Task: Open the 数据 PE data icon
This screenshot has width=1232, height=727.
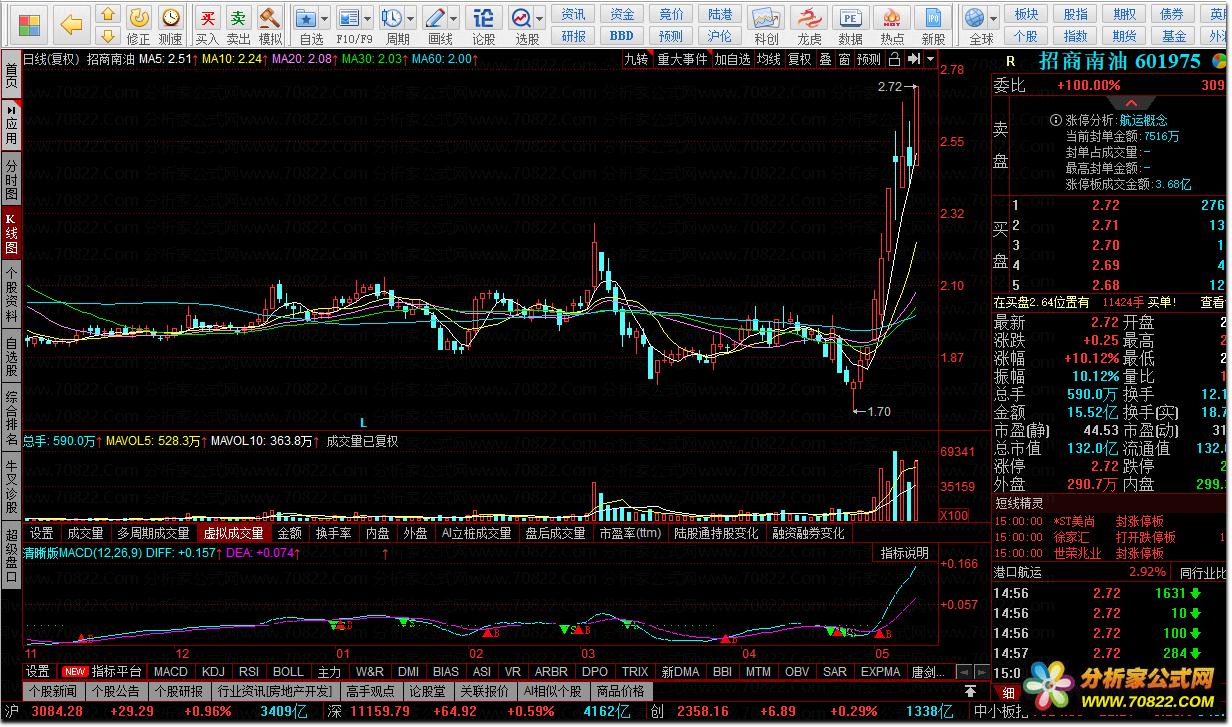Action: tap(850, 25)
